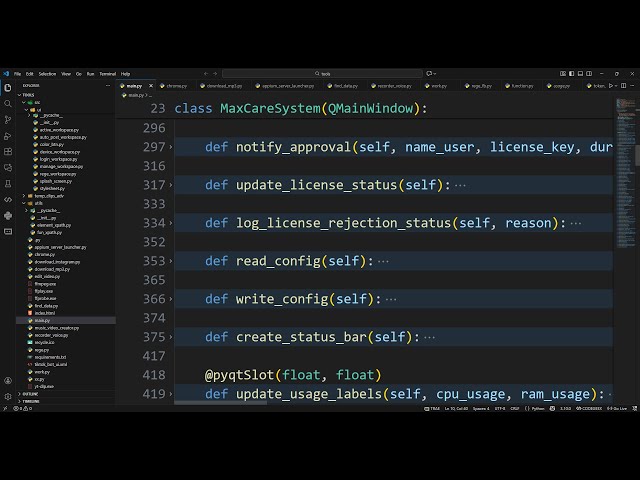640x480 pixels.
Task: Click the horizontal scrollbar beneath the code
Action: [220, 403]
